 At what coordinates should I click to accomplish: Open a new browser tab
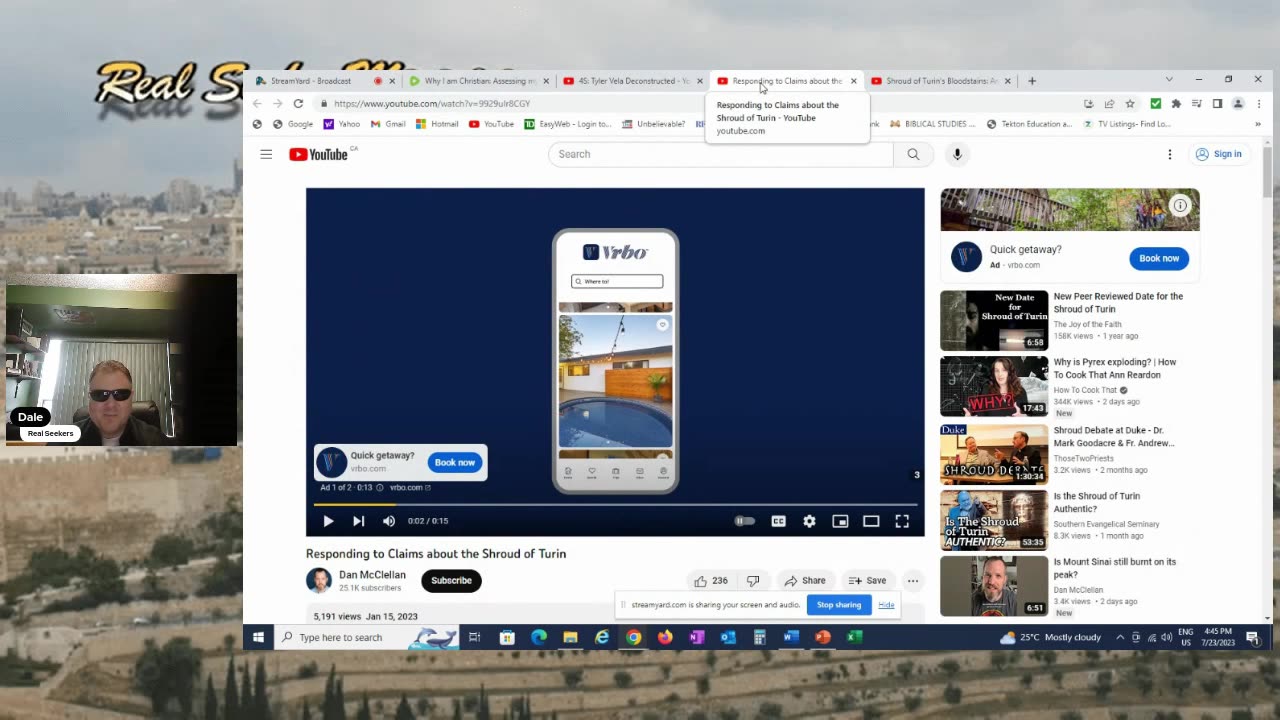(x=1032, y=81)
